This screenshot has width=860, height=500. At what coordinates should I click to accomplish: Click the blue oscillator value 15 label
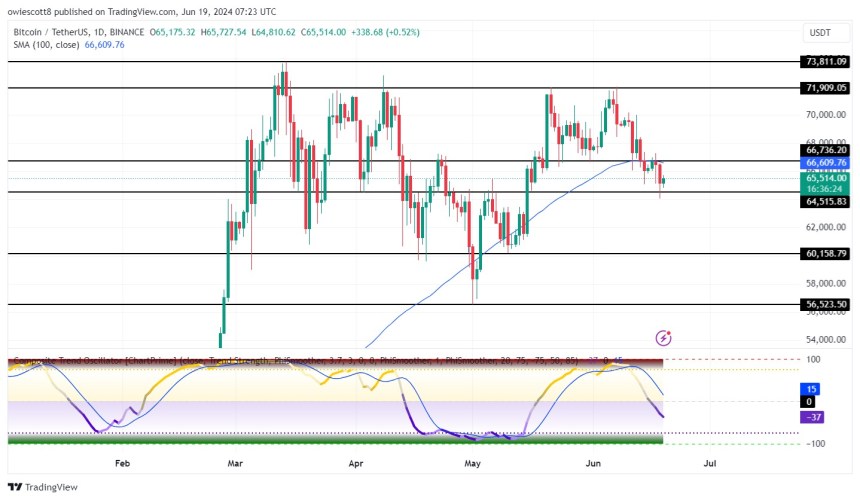(x=811, y=389)
